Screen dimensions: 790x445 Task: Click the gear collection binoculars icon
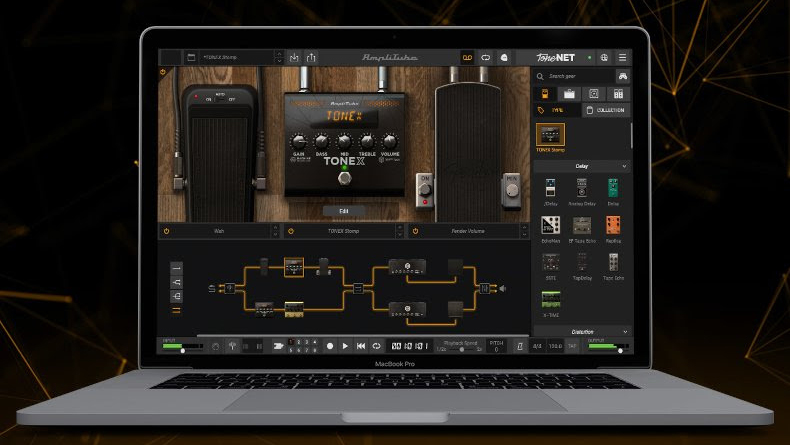[623, 76]
